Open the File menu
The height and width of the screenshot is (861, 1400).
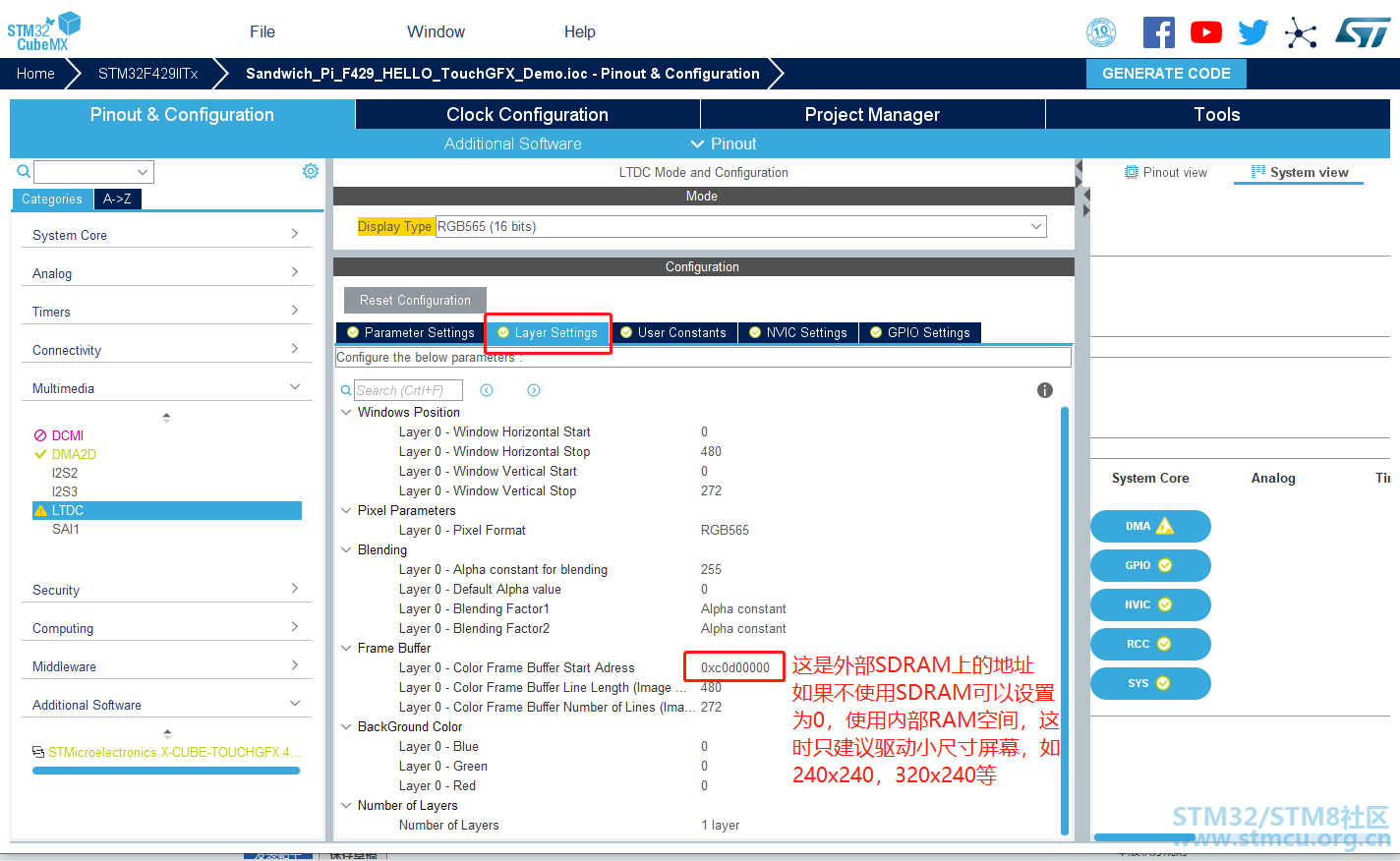[262, 31]
